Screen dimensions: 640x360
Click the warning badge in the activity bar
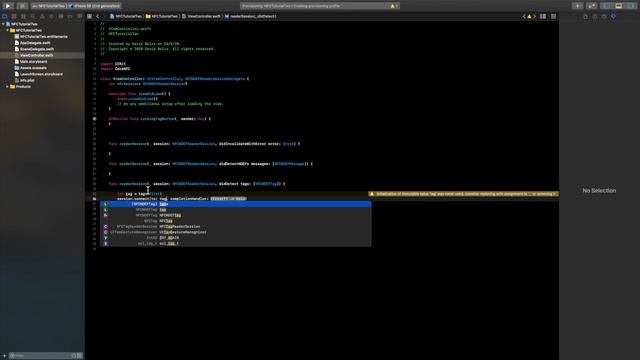(x=394, y=6)
